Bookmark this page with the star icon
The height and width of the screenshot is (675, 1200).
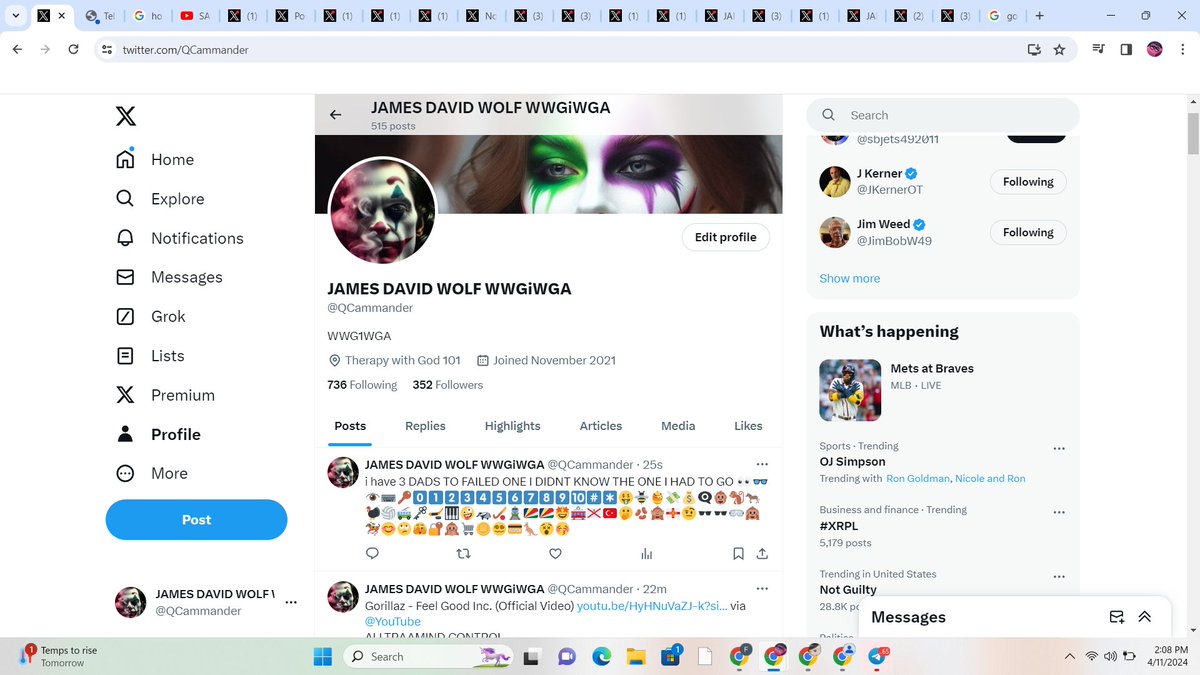[x=1059, y=49]
